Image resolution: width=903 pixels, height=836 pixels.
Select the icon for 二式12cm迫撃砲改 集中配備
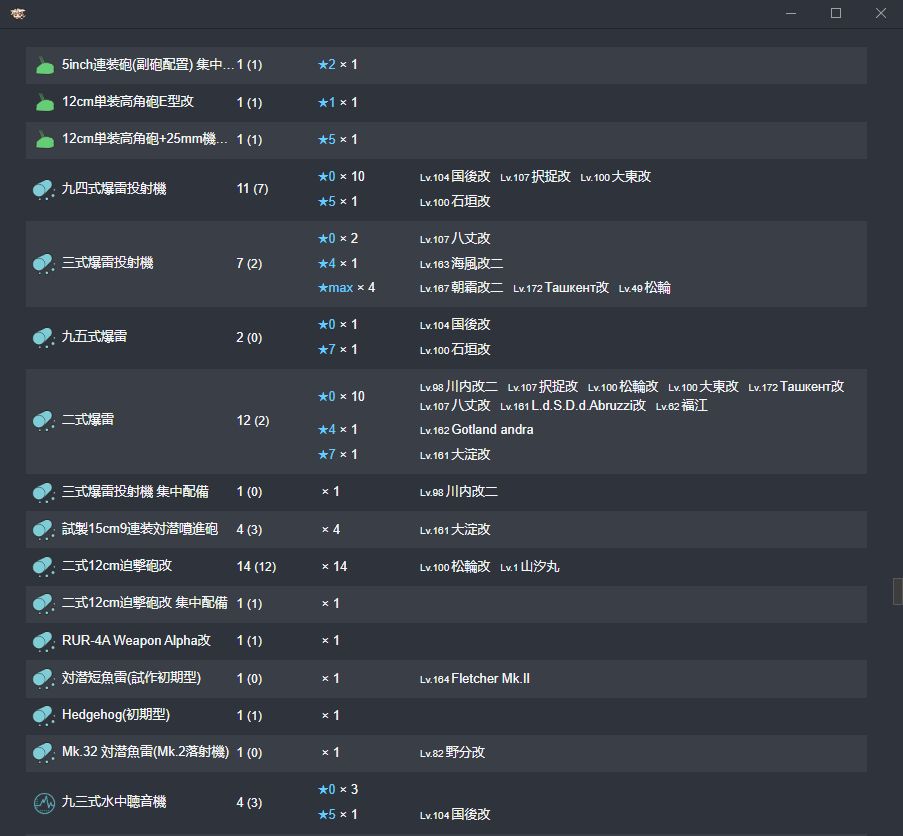[44, 604]
